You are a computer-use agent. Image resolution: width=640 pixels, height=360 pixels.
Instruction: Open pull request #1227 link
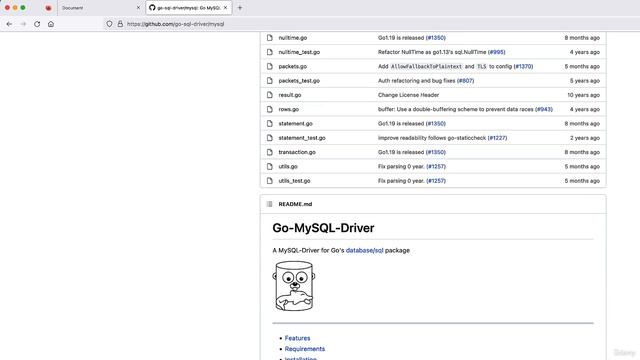(x=497, y=138)
